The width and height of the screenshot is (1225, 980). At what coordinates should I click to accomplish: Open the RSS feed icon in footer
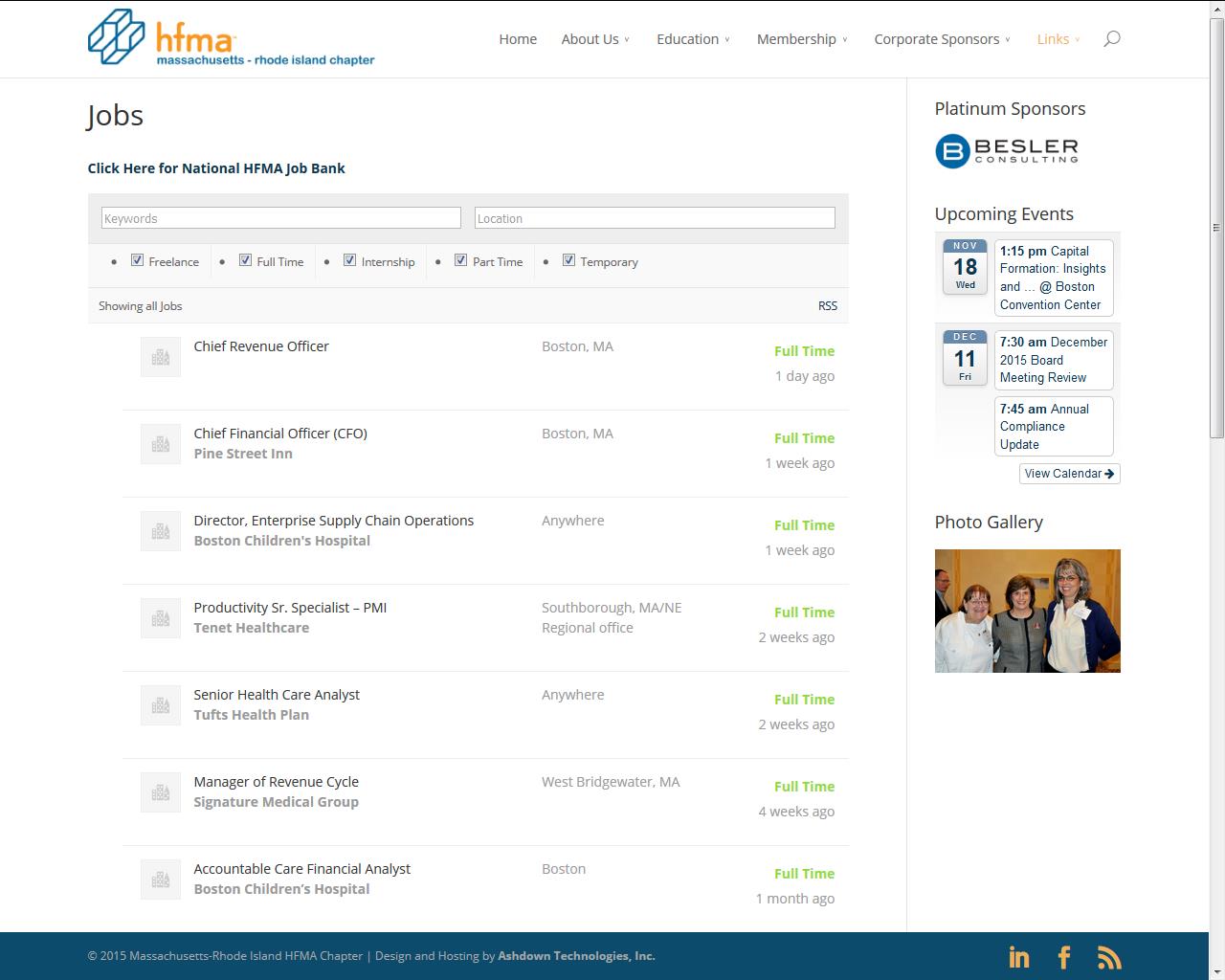pyautogui.click(x=1109, y=957)
